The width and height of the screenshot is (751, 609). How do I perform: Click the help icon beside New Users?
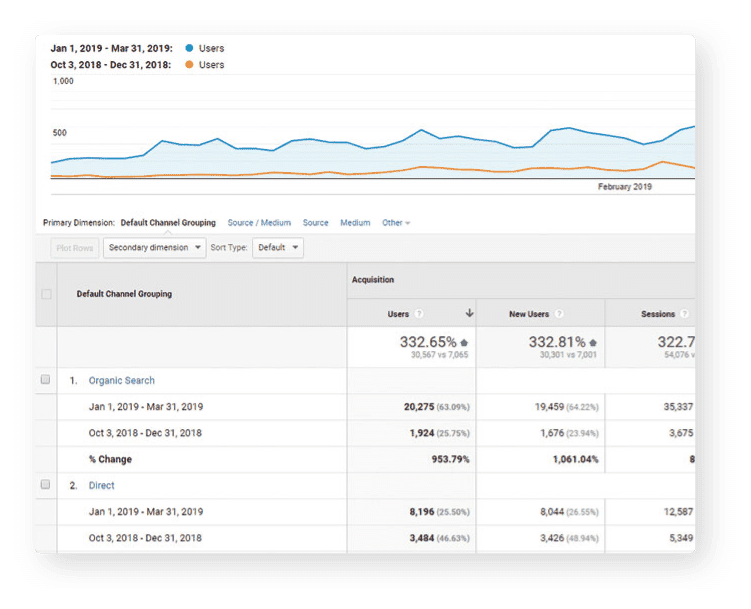[x=559, y=314]
